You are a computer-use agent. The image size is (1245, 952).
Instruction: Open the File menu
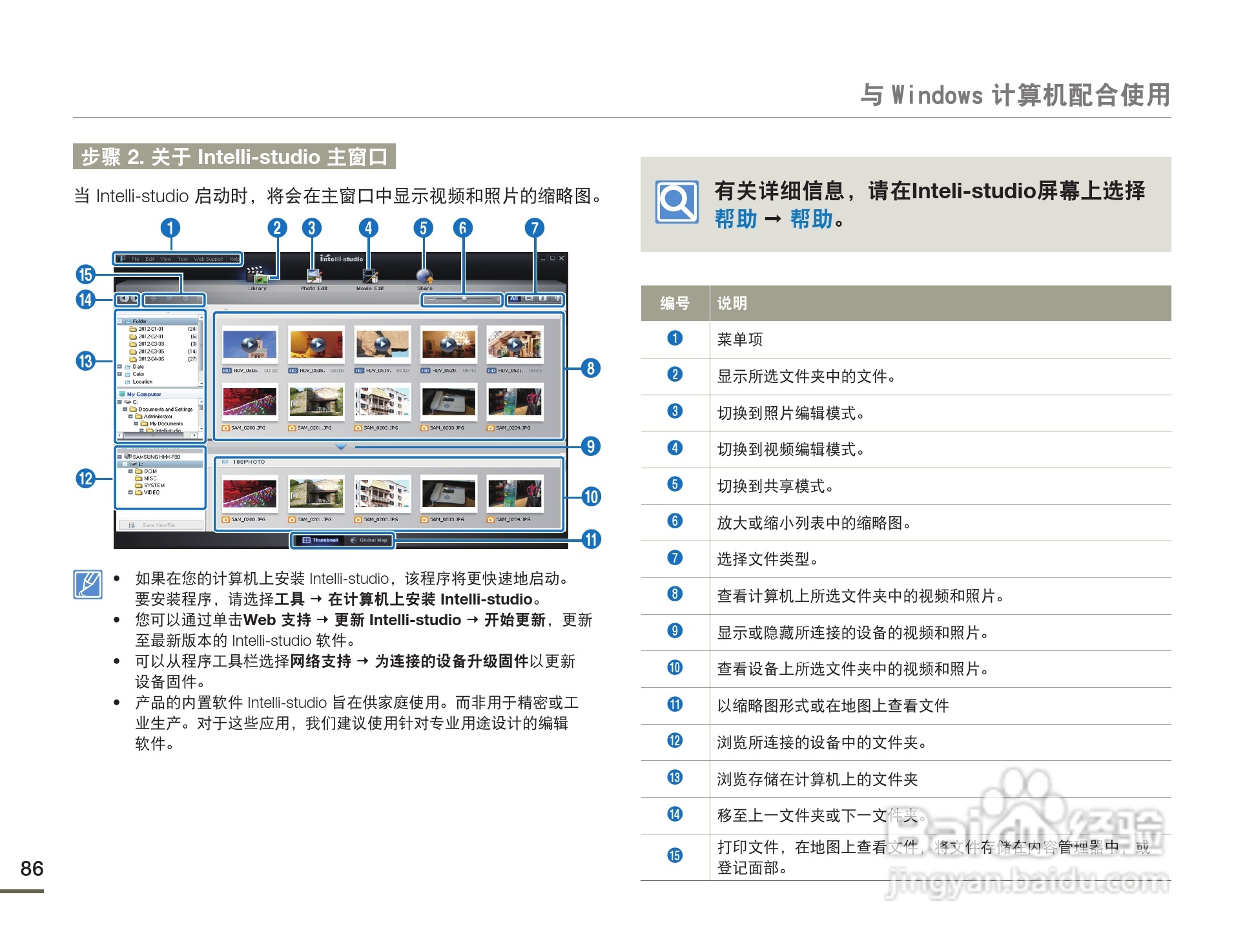[x=136, y=259]
